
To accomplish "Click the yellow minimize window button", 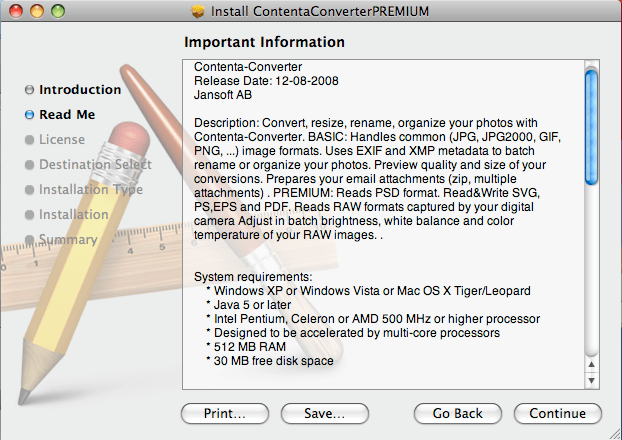I will tap(37, 11).
